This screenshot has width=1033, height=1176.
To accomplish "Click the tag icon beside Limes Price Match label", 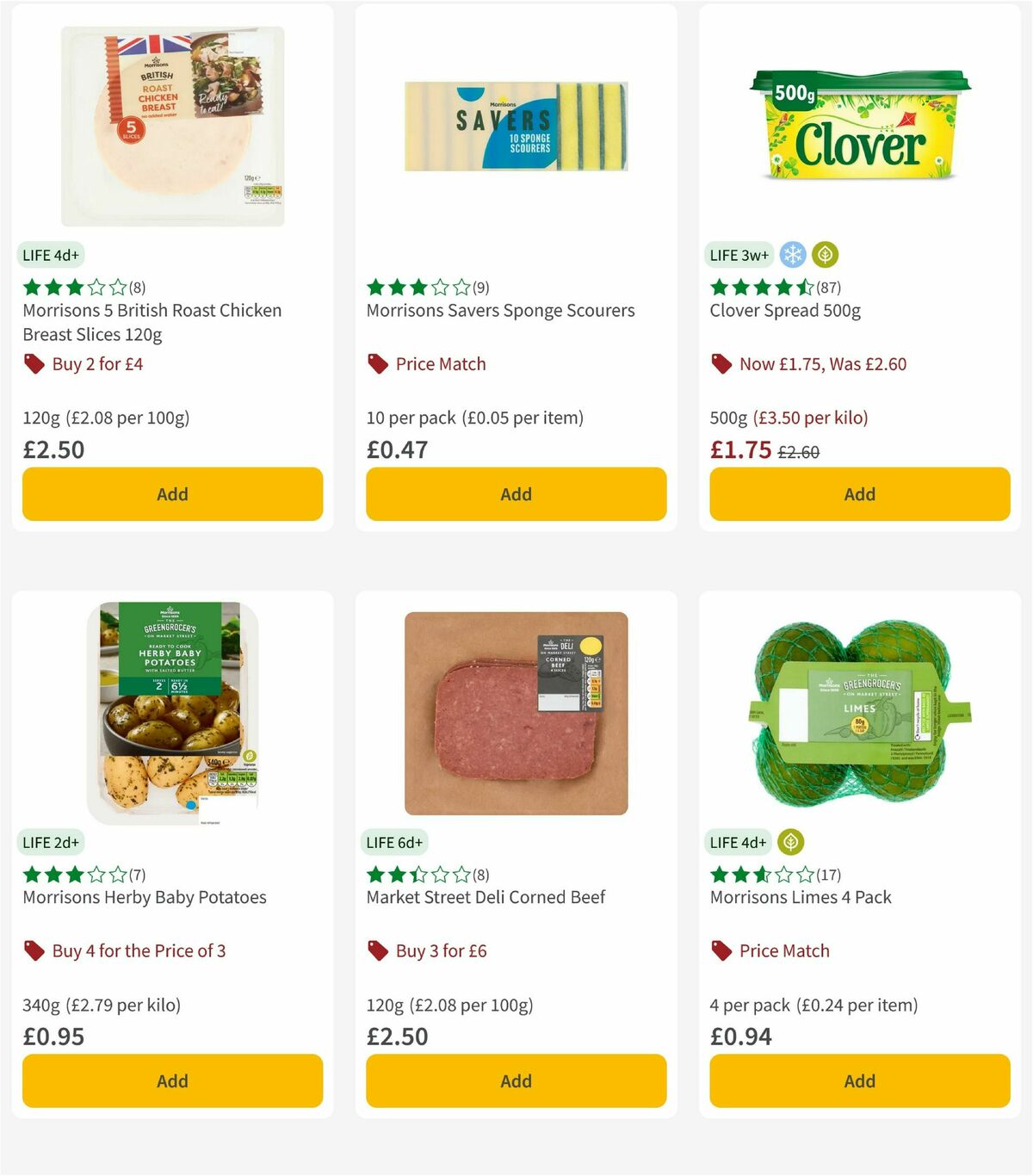I will tap(721, 950).
